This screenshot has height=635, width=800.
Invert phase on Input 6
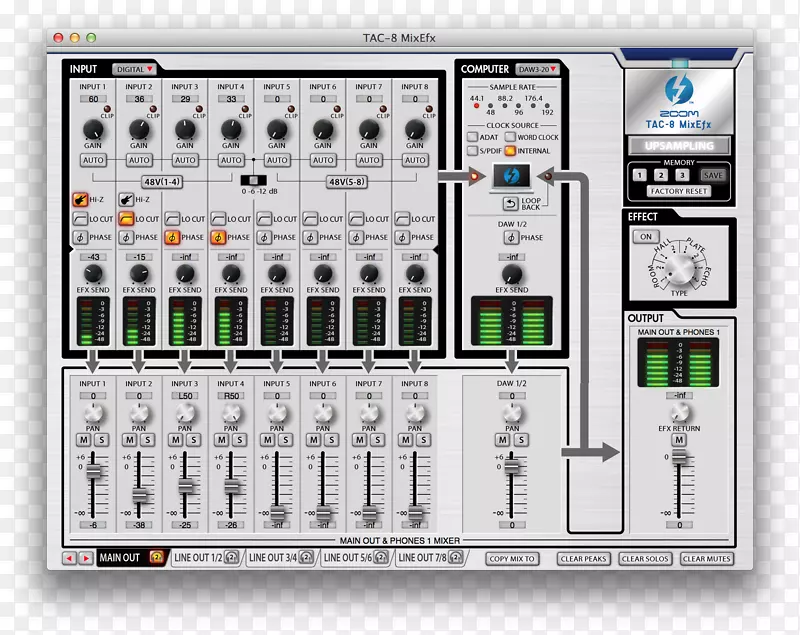point(310,237)
